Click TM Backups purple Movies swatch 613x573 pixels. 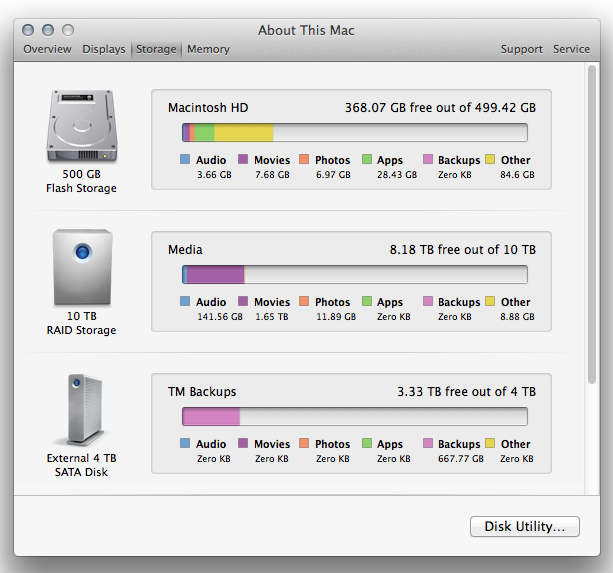(x=243, y=443)
